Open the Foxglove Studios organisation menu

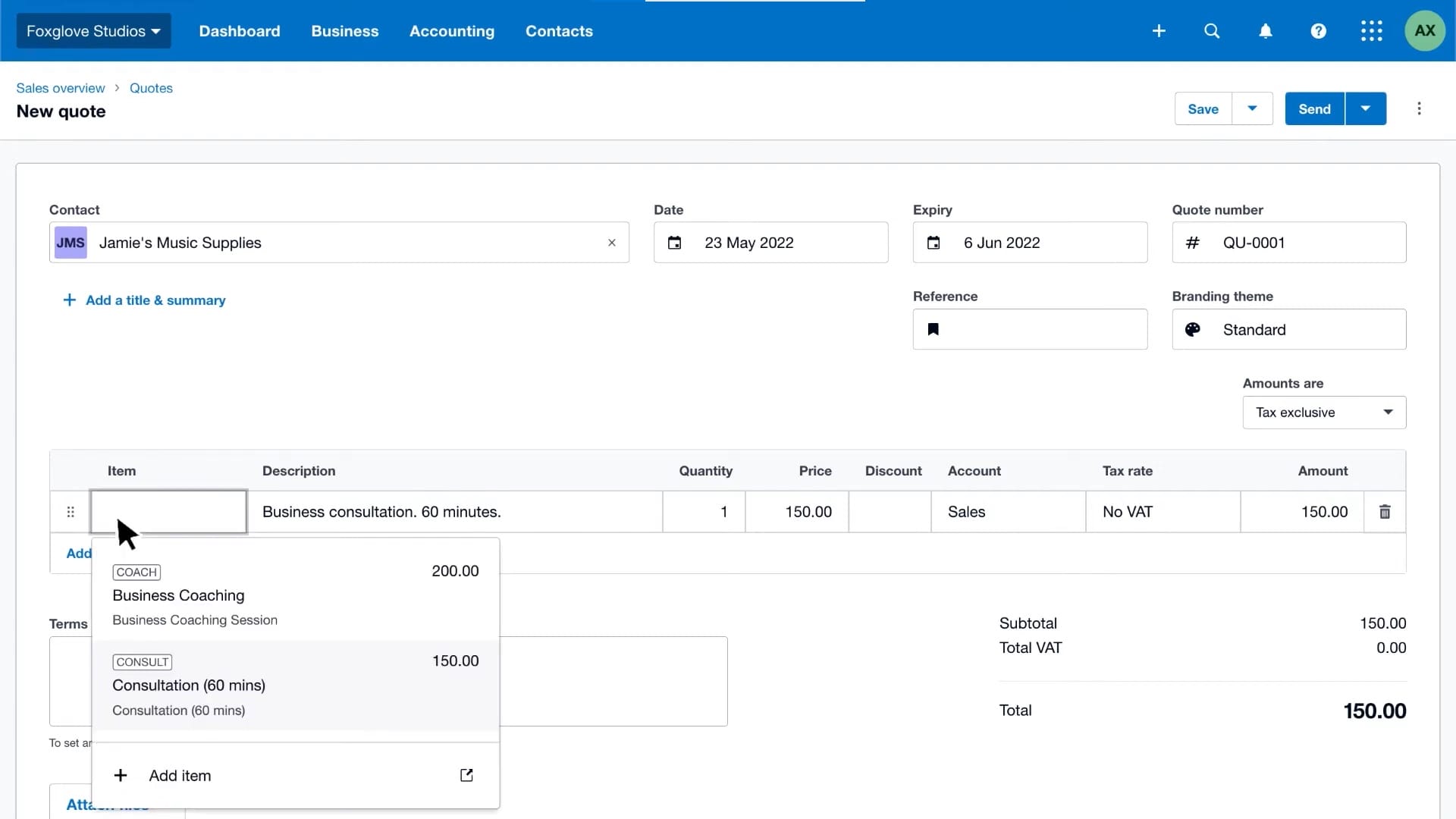tap(93, 31)
